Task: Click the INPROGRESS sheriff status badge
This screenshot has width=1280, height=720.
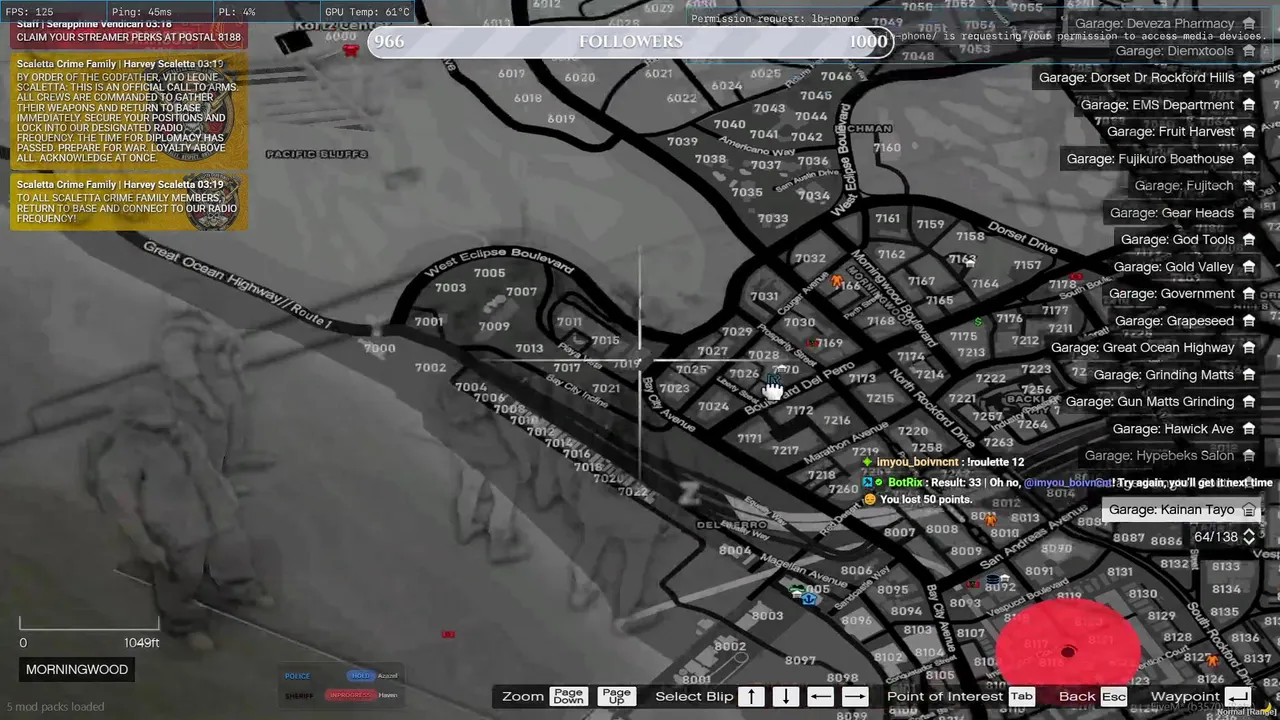Action: (x=351, y=695)
